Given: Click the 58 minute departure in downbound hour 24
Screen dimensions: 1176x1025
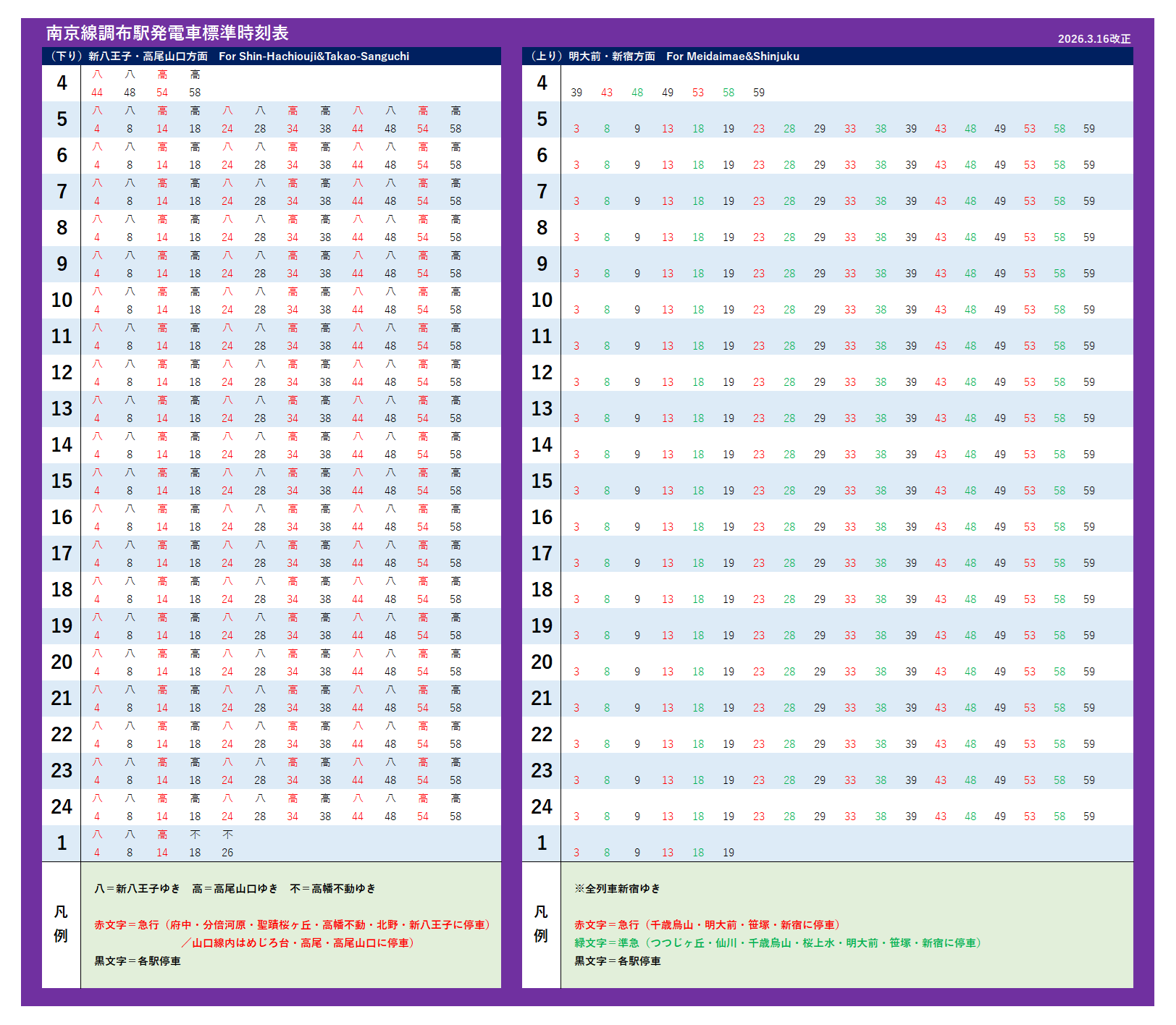Looking at the screenshot, I should (x=455, y=817).
